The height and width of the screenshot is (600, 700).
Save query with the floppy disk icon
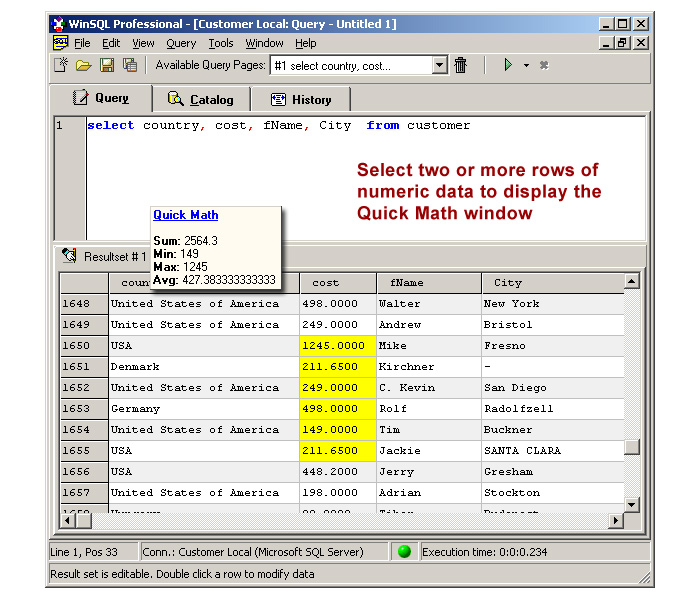pos(107,66)
